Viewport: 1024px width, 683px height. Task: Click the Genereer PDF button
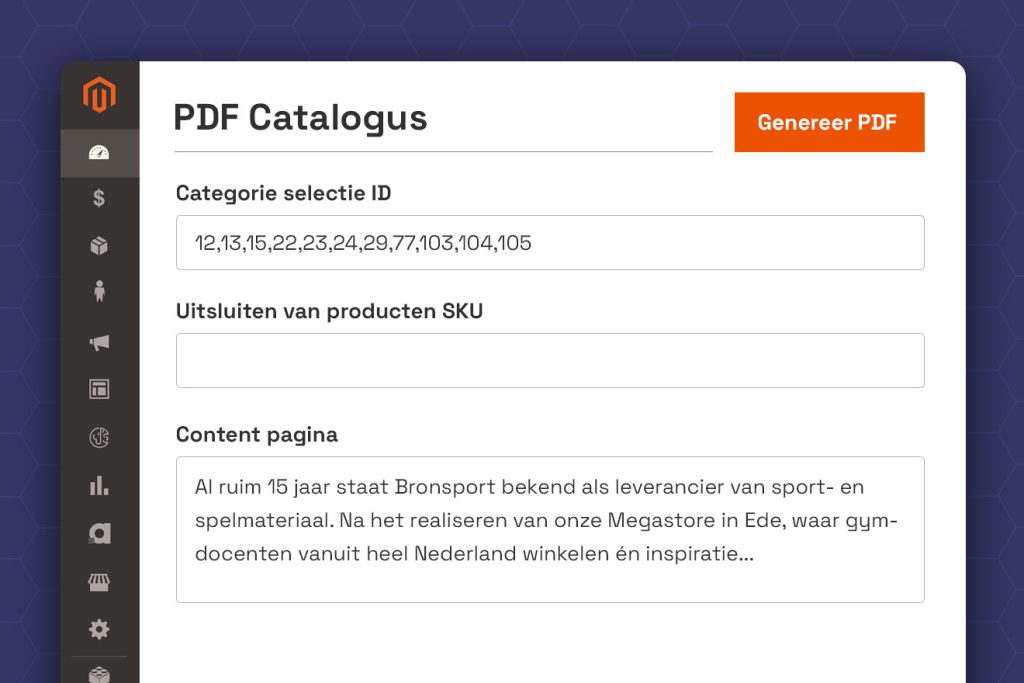click(828, 123)
